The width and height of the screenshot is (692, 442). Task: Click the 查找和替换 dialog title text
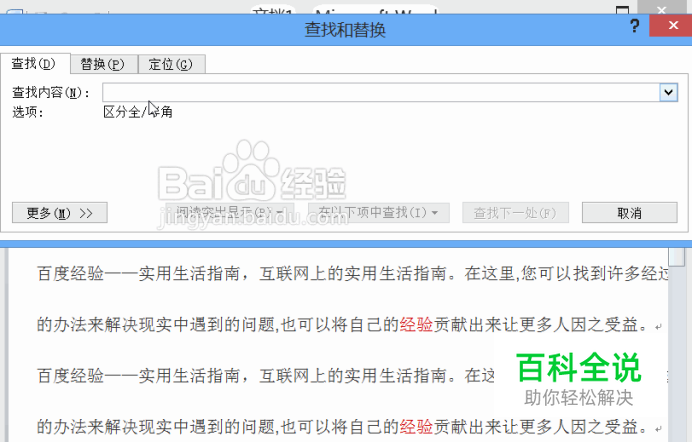pos(345,30)
